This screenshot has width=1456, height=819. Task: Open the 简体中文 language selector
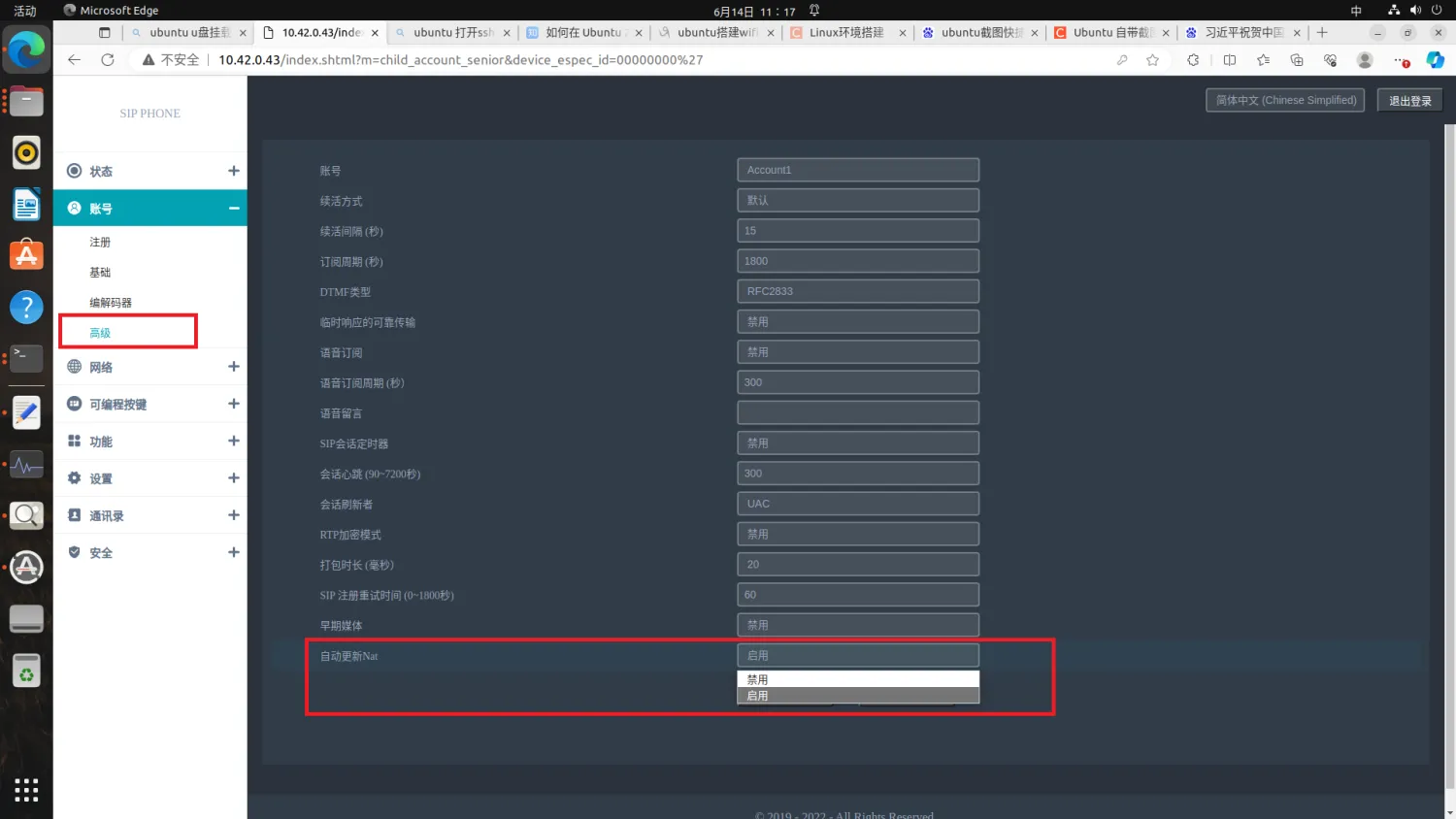tap(1286, 100)
